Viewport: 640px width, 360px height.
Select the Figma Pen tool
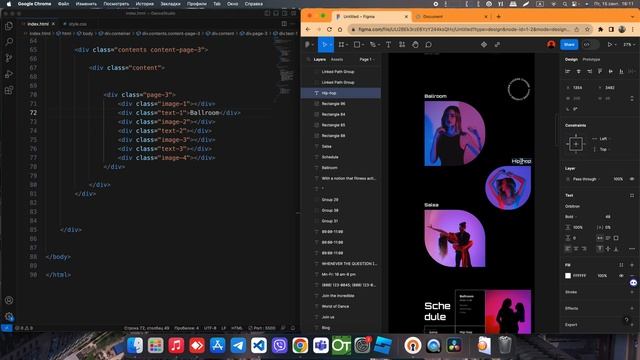click(x=373, y=44)
